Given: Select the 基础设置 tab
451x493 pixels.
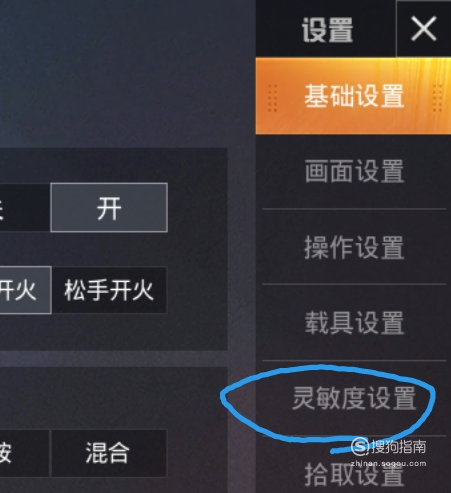Looking at the screenshot, I should pos(353,96).
